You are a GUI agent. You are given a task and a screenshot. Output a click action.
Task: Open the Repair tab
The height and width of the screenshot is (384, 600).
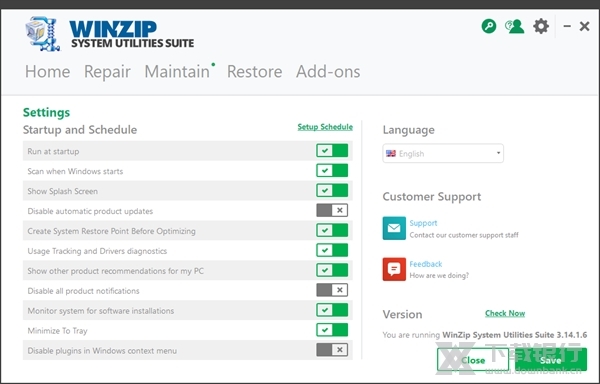107,72
